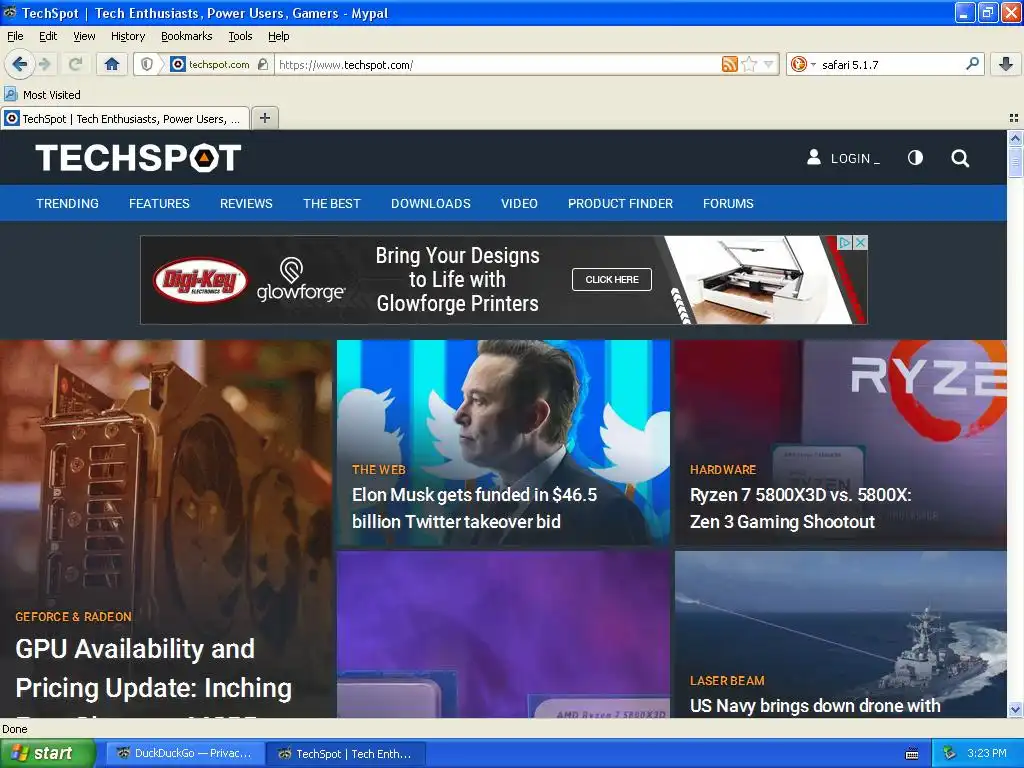Open PRODUCT FINDER nav link
Image resolution: width=1024 pixels, height=768 pixels.
(620, 204)
